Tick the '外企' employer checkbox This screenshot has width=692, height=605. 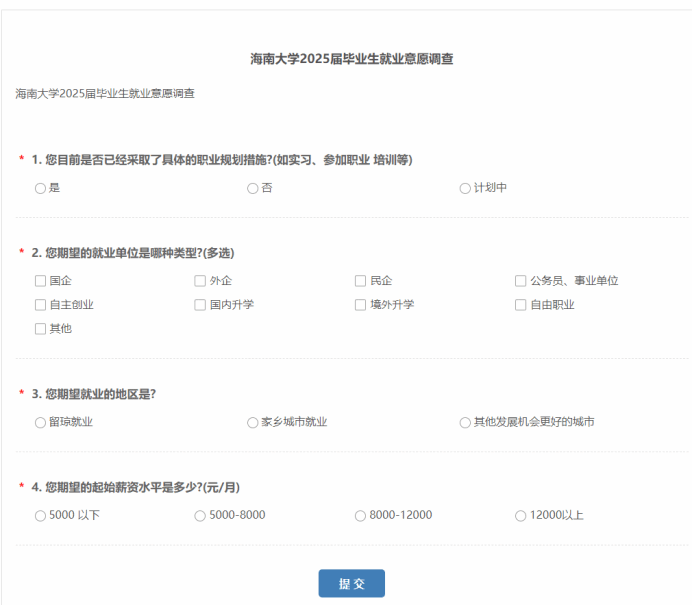(200, 281)
